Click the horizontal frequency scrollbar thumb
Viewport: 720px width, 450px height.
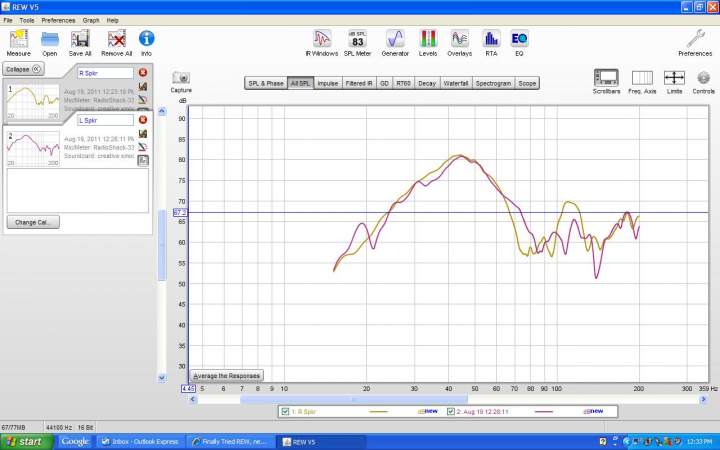[354, 399]
